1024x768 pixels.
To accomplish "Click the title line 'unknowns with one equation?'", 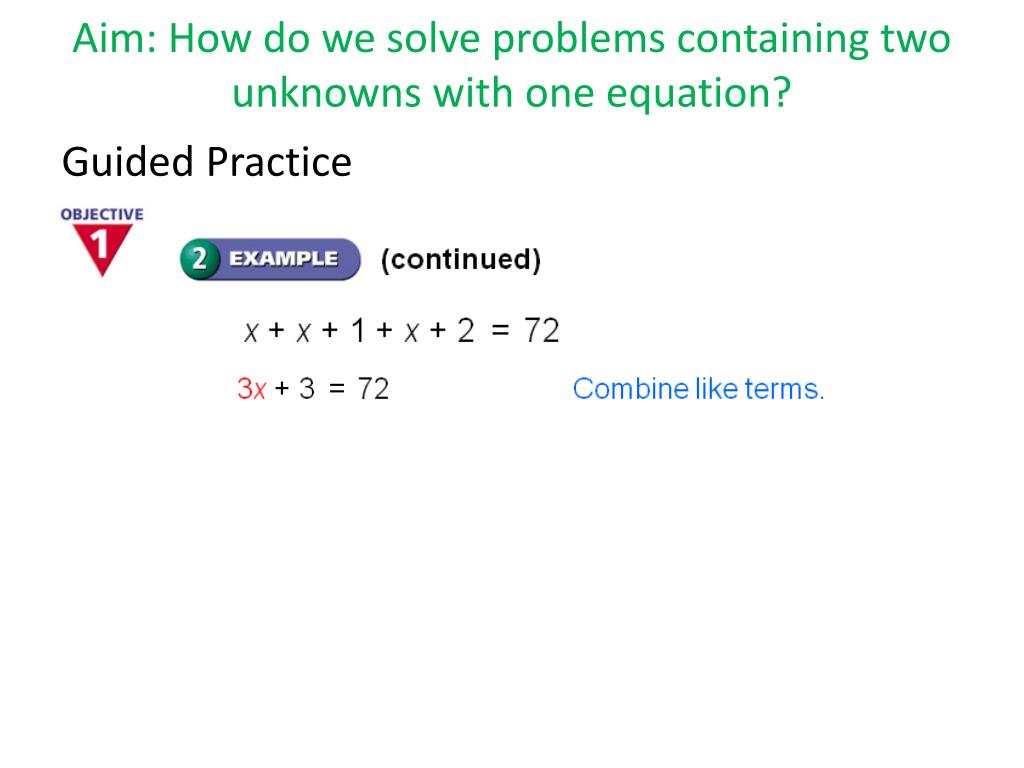I will coord(511,93).
